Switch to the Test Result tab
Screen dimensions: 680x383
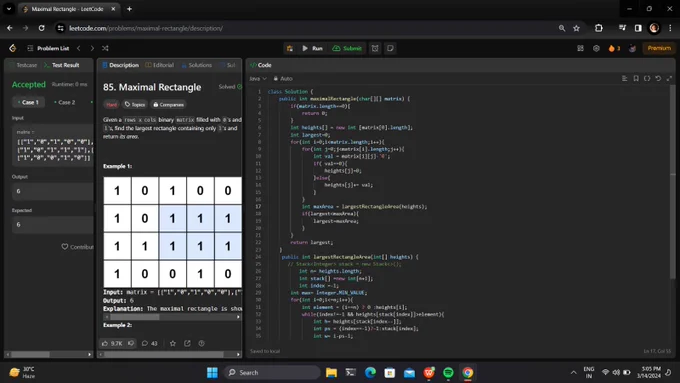coord(62,65)
